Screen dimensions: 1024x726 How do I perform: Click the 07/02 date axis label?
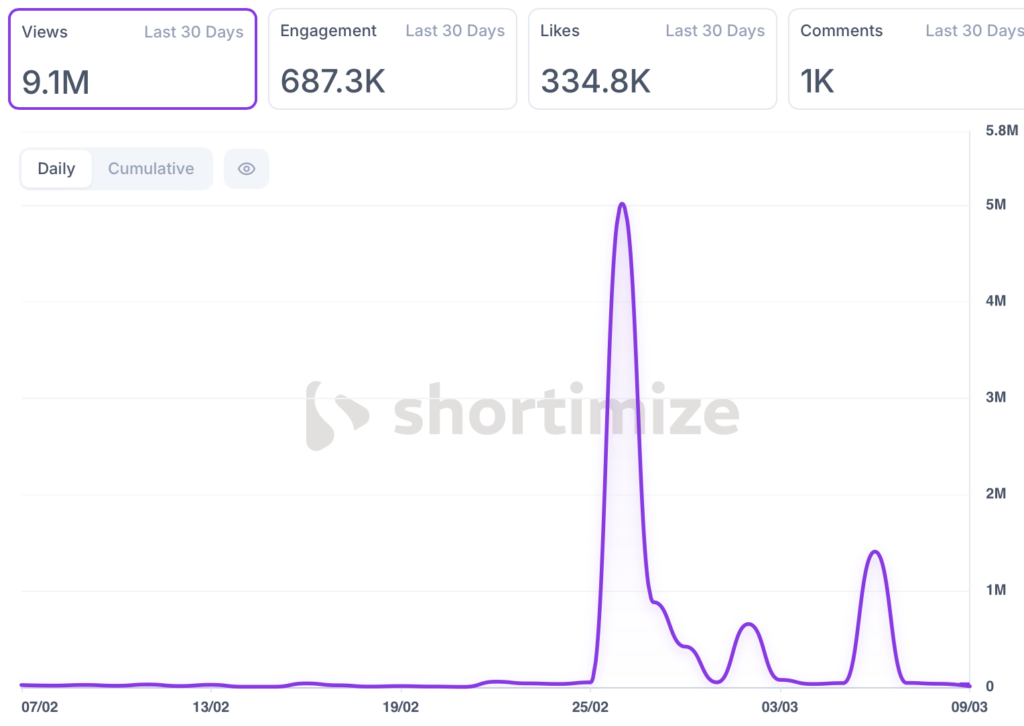tap(40, 707)
